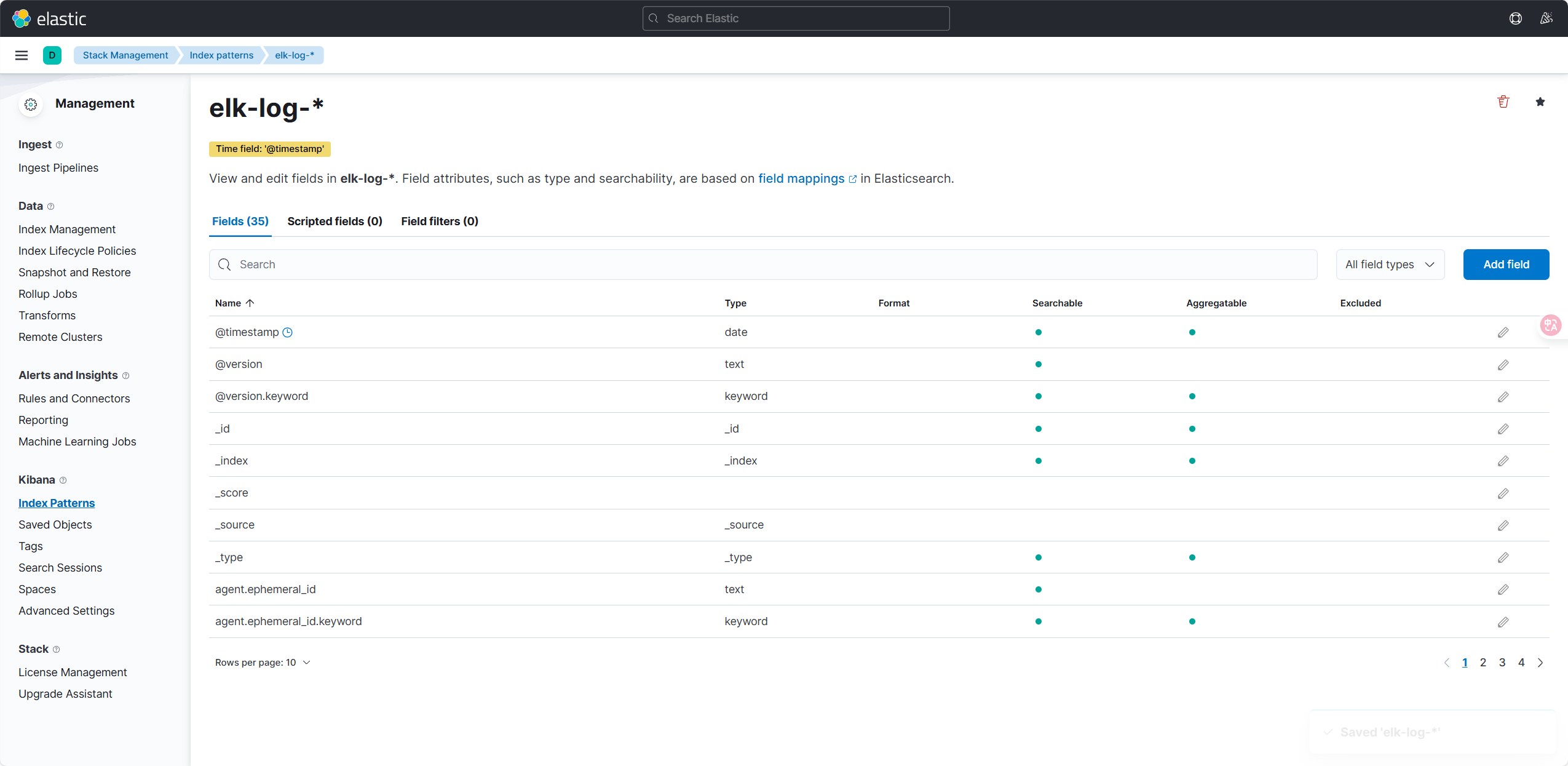This screenshot has height=766, width=1568.
Task: Delete index pattern with trash icon
Action: coord(1503,102)
